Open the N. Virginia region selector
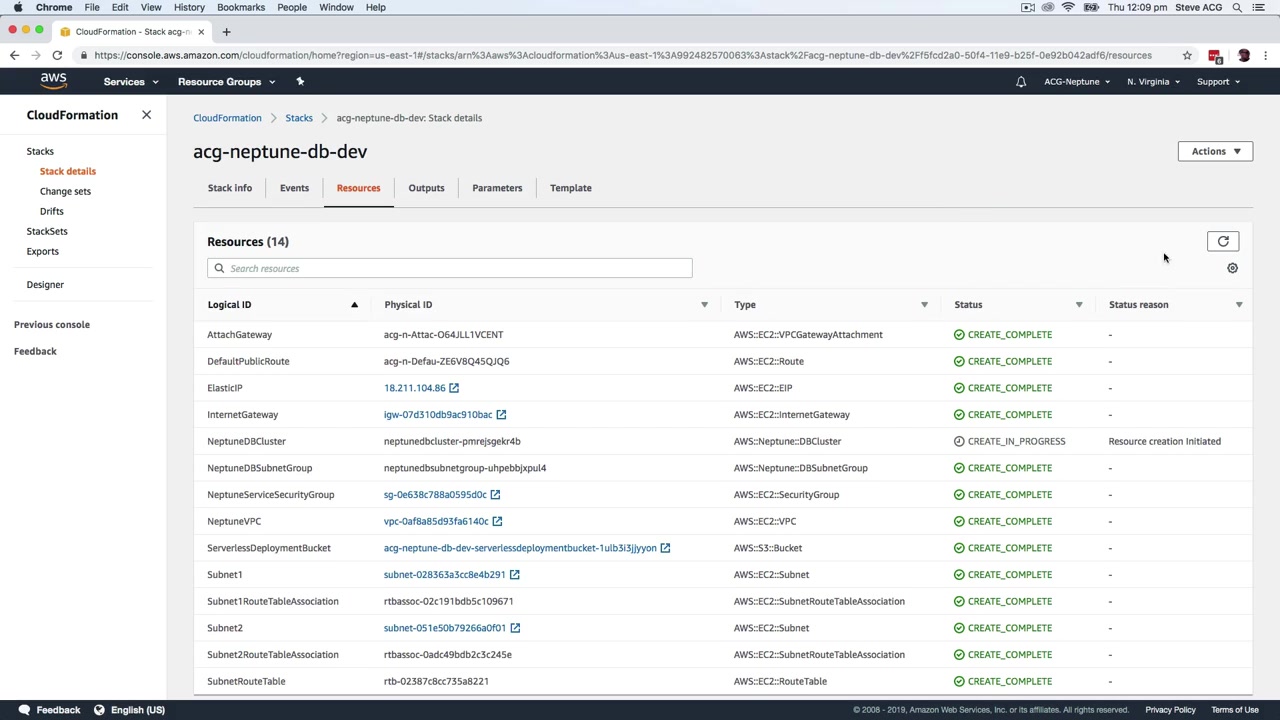The image size is (1280, 720). click(x=1153, y=82)
